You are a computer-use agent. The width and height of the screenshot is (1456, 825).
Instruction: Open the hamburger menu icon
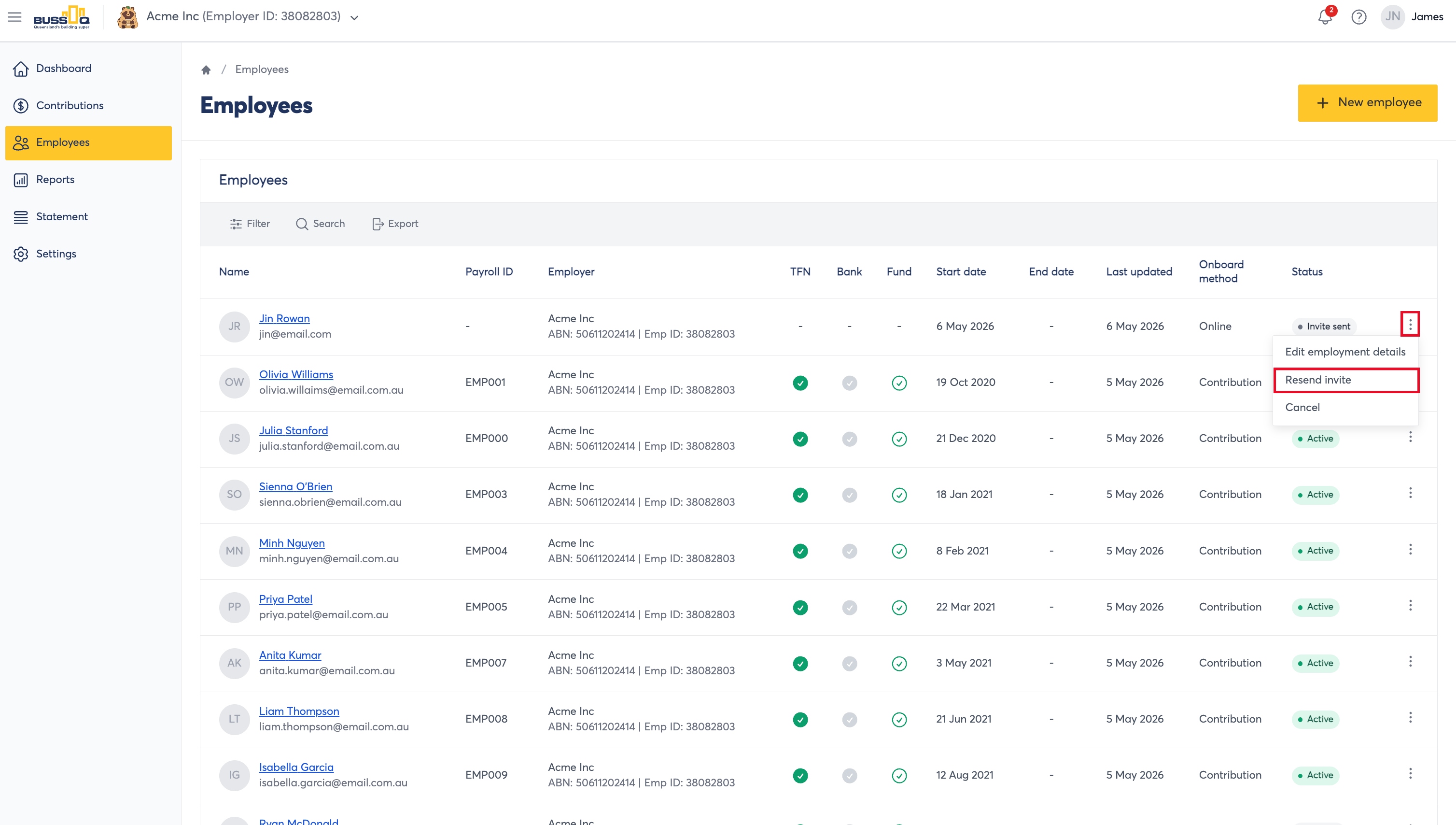pos(15,17)
